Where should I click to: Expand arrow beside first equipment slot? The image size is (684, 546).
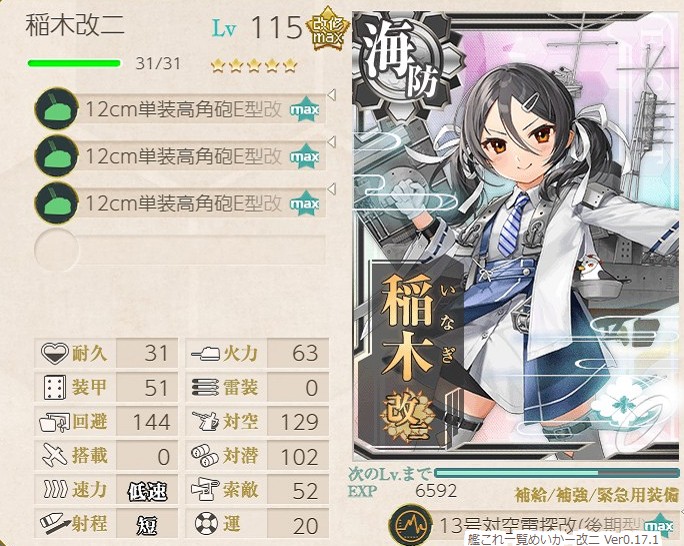pyautogui.click(x=332, y=94)
